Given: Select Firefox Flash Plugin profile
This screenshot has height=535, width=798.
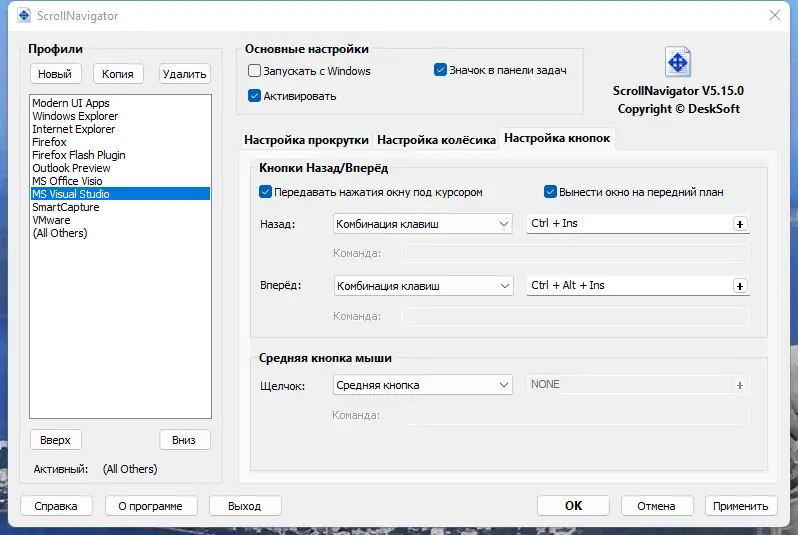Looking at the screenshot, I should (x=120, y=155).
